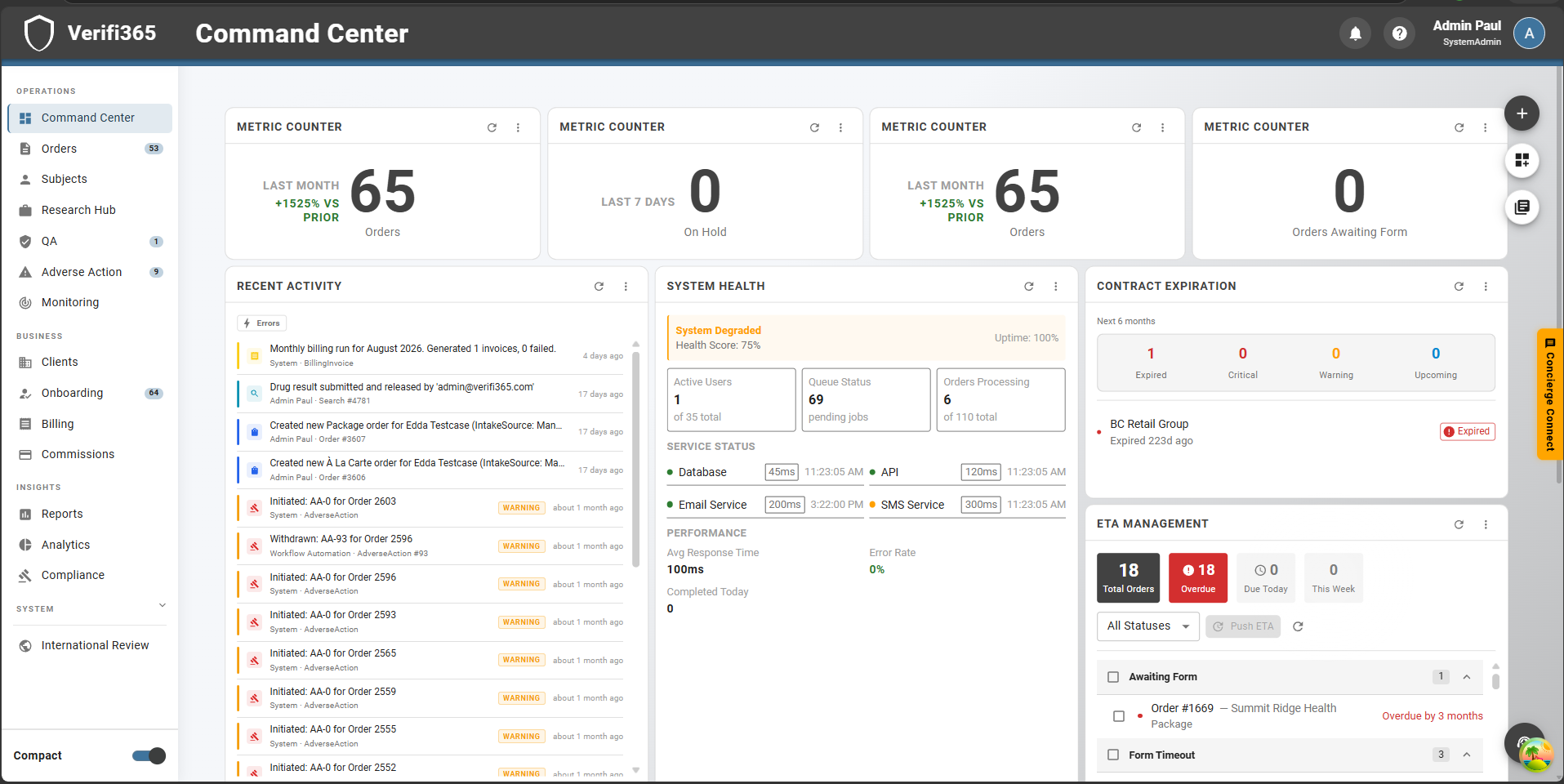Refresh the first Metric Counter Orders card
Viewport: 1564px width, 784px height.
492,127
